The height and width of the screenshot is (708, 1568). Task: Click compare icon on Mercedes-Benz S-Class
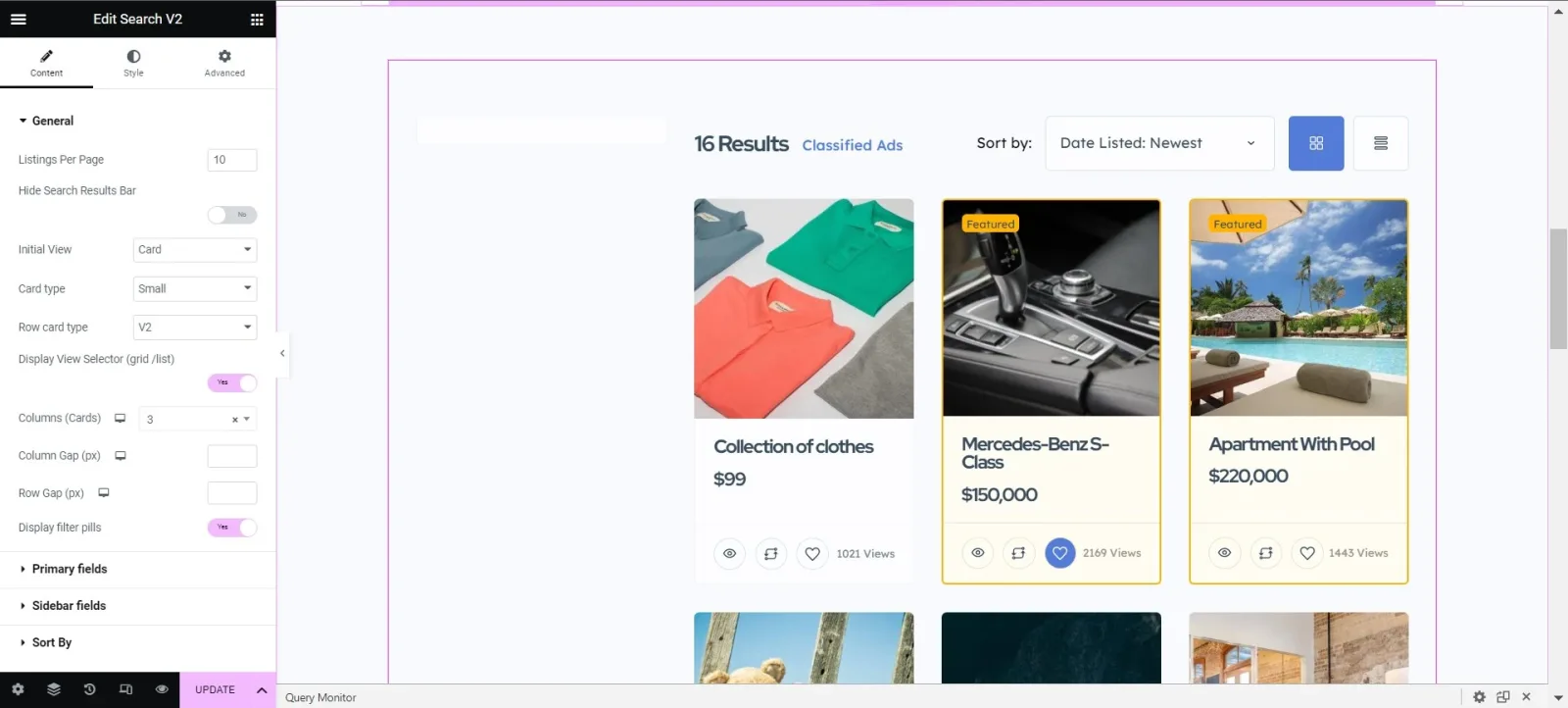pos(1018,553)
